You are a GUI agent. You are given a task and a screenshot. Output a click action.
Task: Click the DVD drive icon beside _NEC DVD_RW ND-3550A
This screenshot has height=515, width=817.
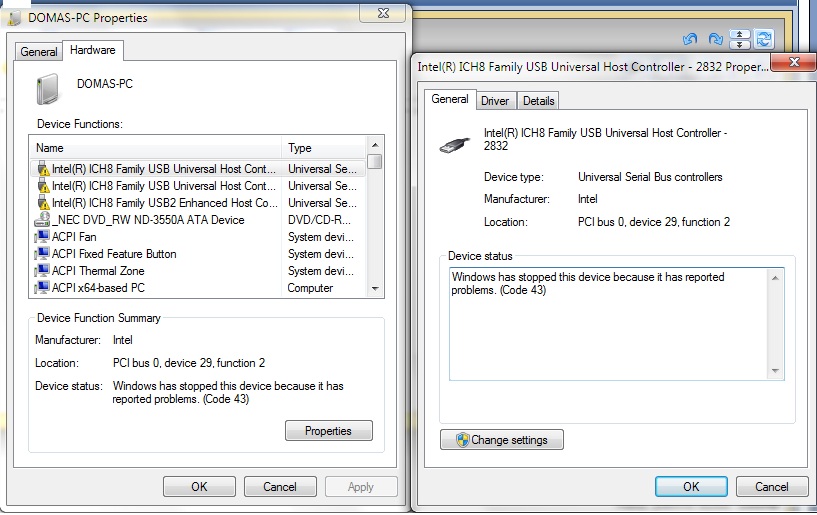click(x=42, y=219)
